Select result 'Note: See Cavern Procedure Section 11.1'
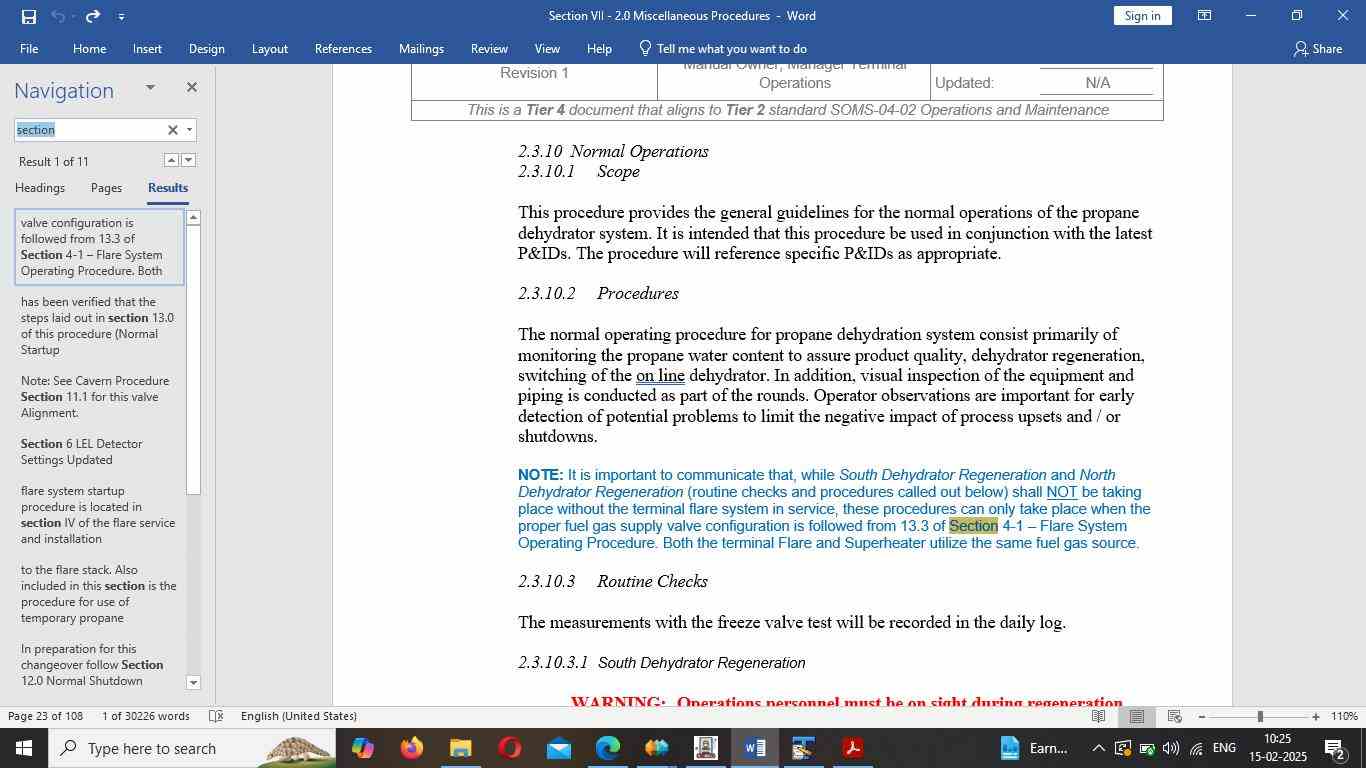 click(99, 397)
